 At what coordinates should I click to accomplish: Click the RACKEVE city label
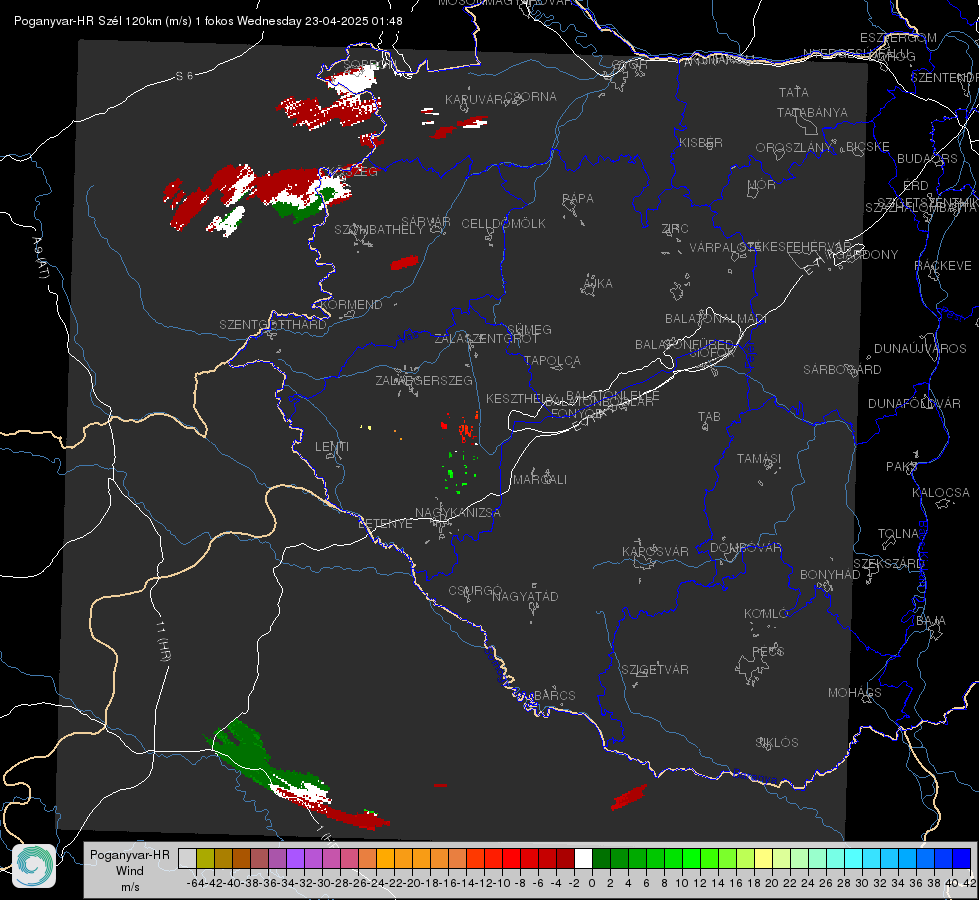943,266
